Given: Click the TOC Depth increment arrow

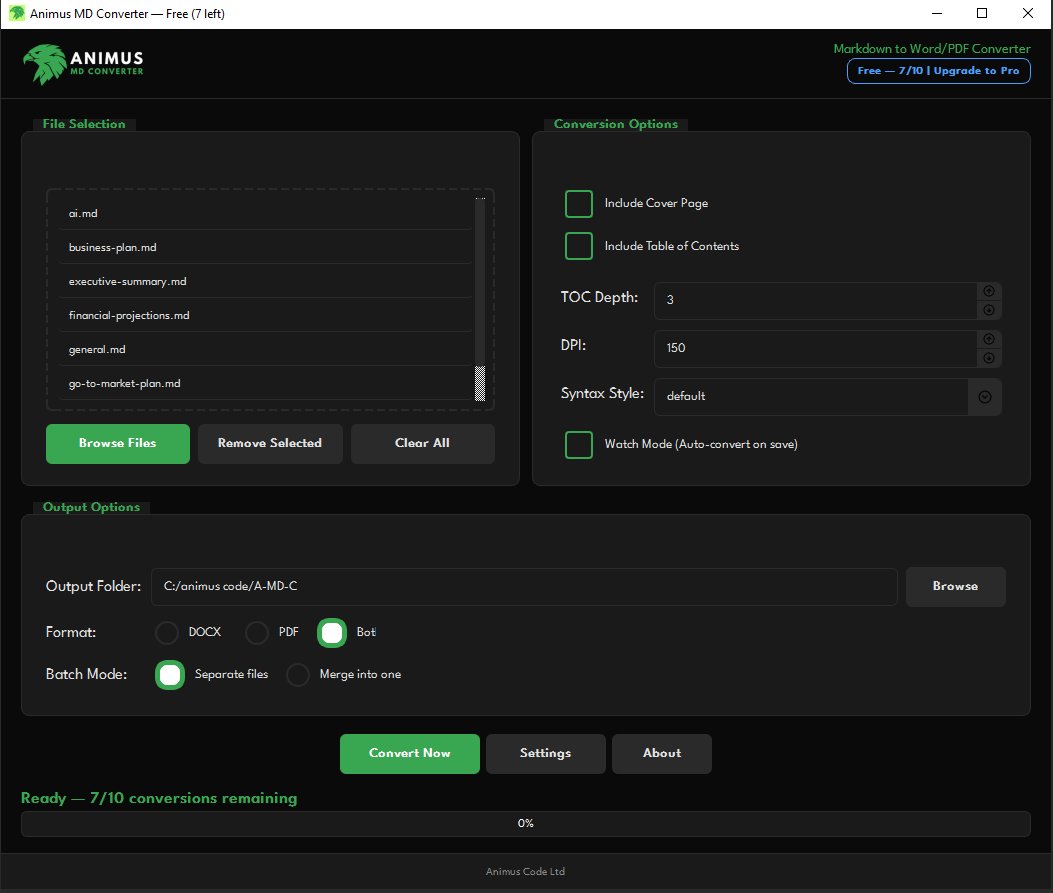Looking at the screenshot, I should [988, 290].
